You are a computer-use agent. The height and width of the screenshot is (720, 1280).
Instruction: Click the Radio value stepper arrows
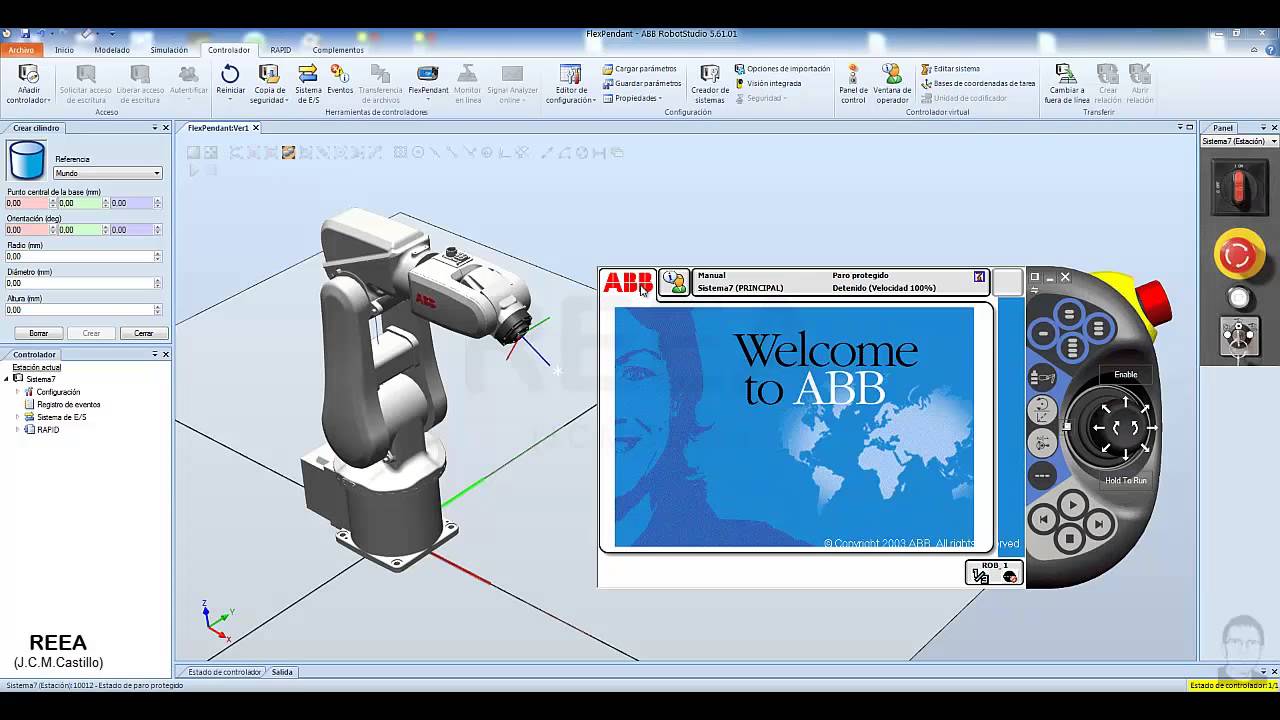pyautogui.click(x=157, y=257)
